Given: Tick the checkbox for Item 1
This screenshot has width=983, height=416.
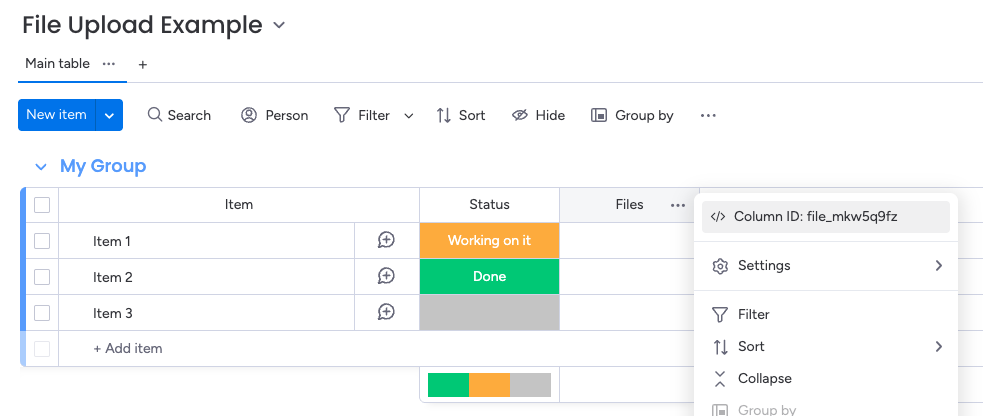Looking at the screenshot, I should click(42, 241).
